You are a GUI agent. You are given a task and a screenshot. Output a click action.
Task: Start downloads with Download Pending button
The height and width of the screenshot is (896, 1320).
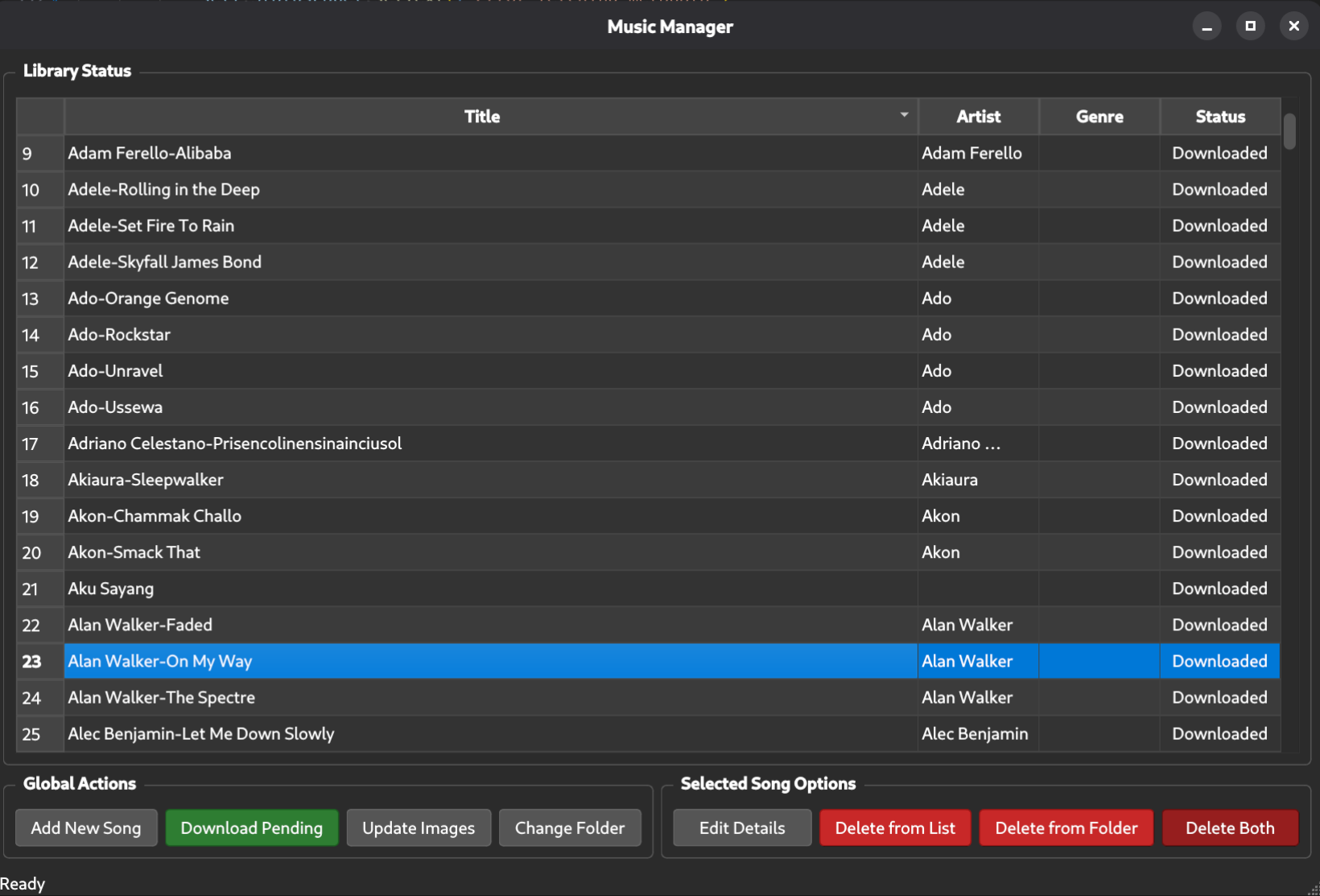pyautogui.click(x=251, y=828)
